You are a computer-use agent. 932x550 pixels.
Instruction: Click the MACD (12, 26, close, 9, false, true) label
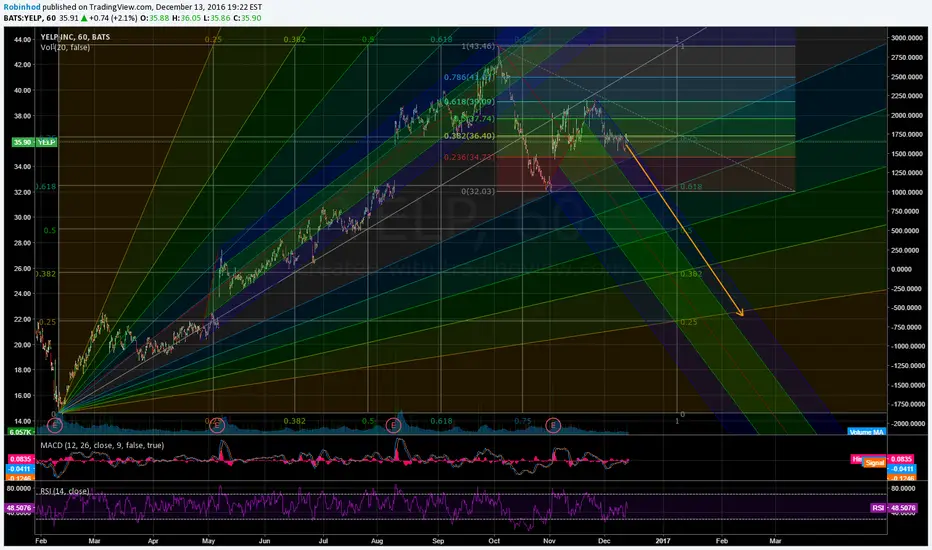(102, 445)
